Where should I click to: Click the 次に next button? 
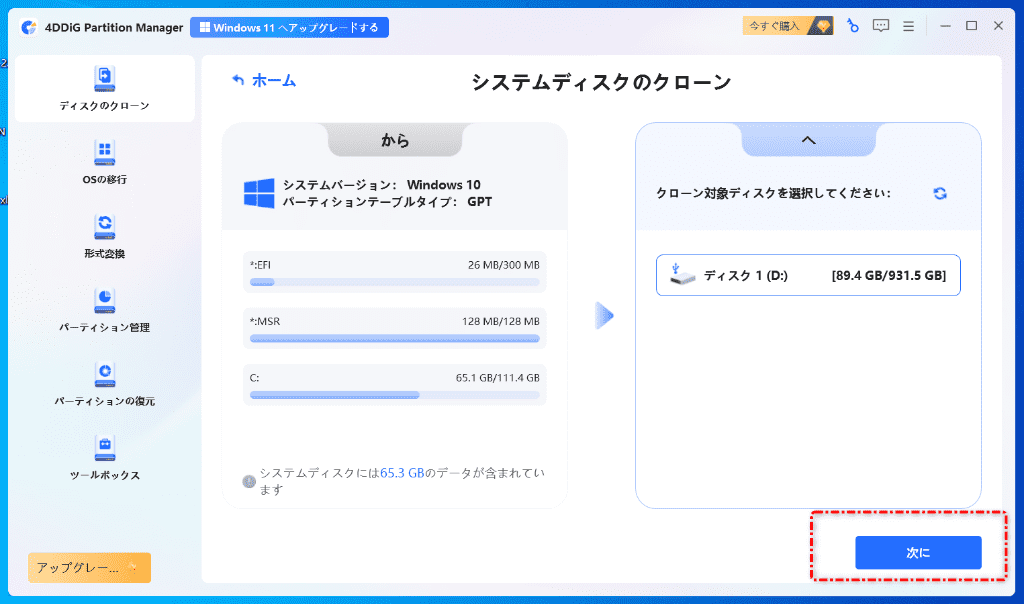pyautogui.click(x=918, y=552)
